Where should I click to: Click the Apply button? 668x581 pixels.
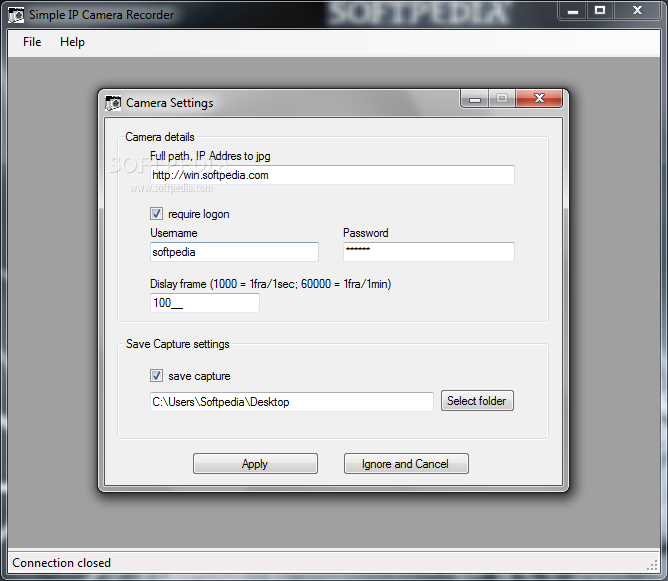pos(255,463)
